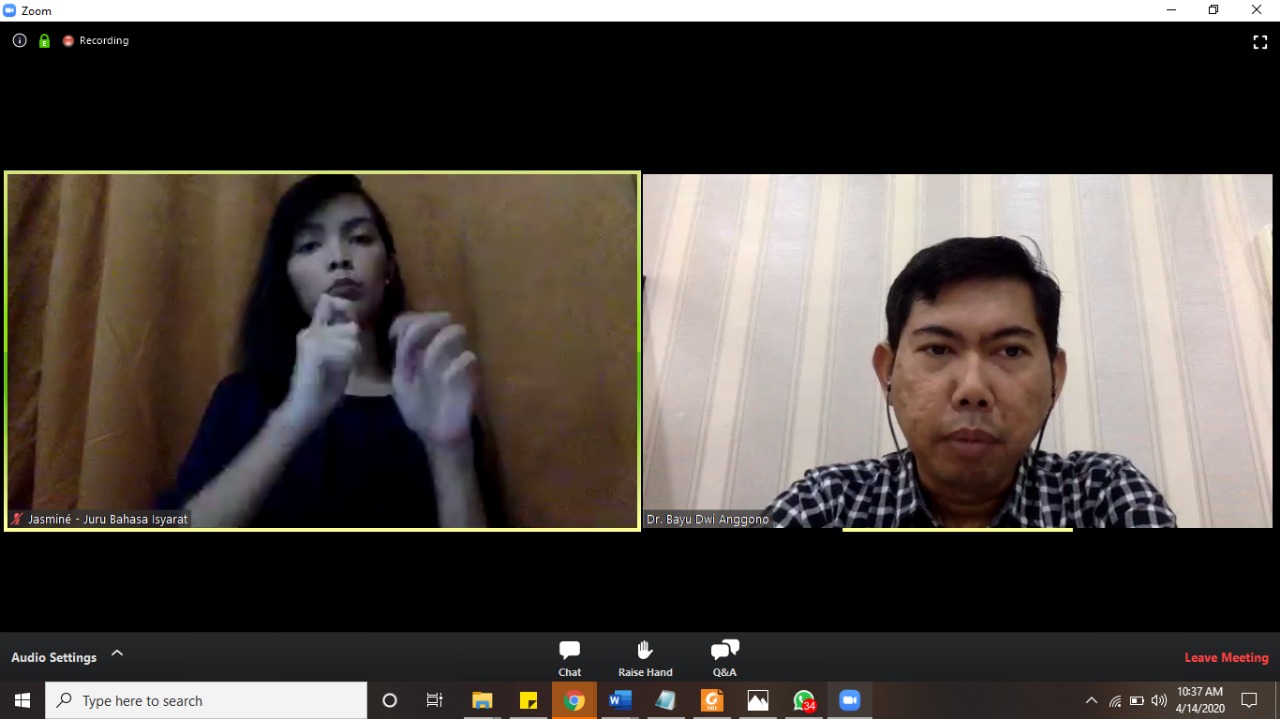Open the Windows Start menu
Screen dimensions: 1280x719
pos(22,700)
